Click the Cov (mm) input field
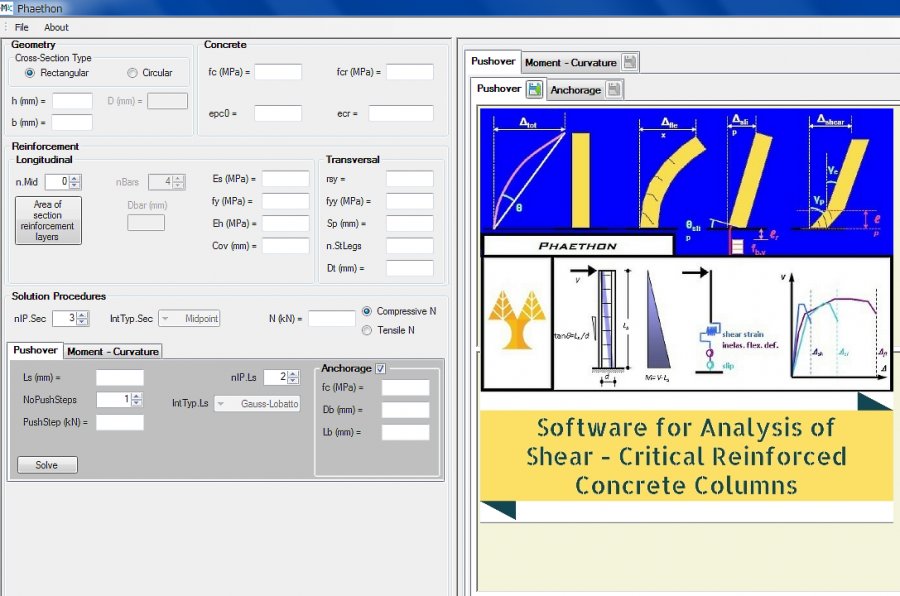The image size is (900, 596). click(286, 246)
